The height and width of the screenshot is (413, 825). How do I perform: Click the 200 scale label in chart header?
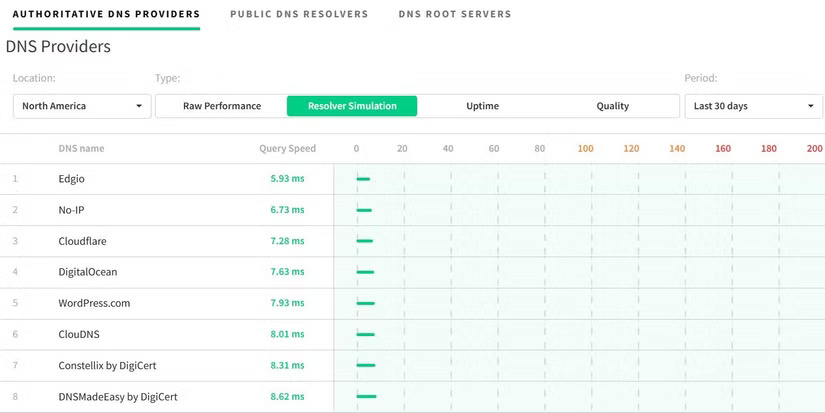click(814, 148)
